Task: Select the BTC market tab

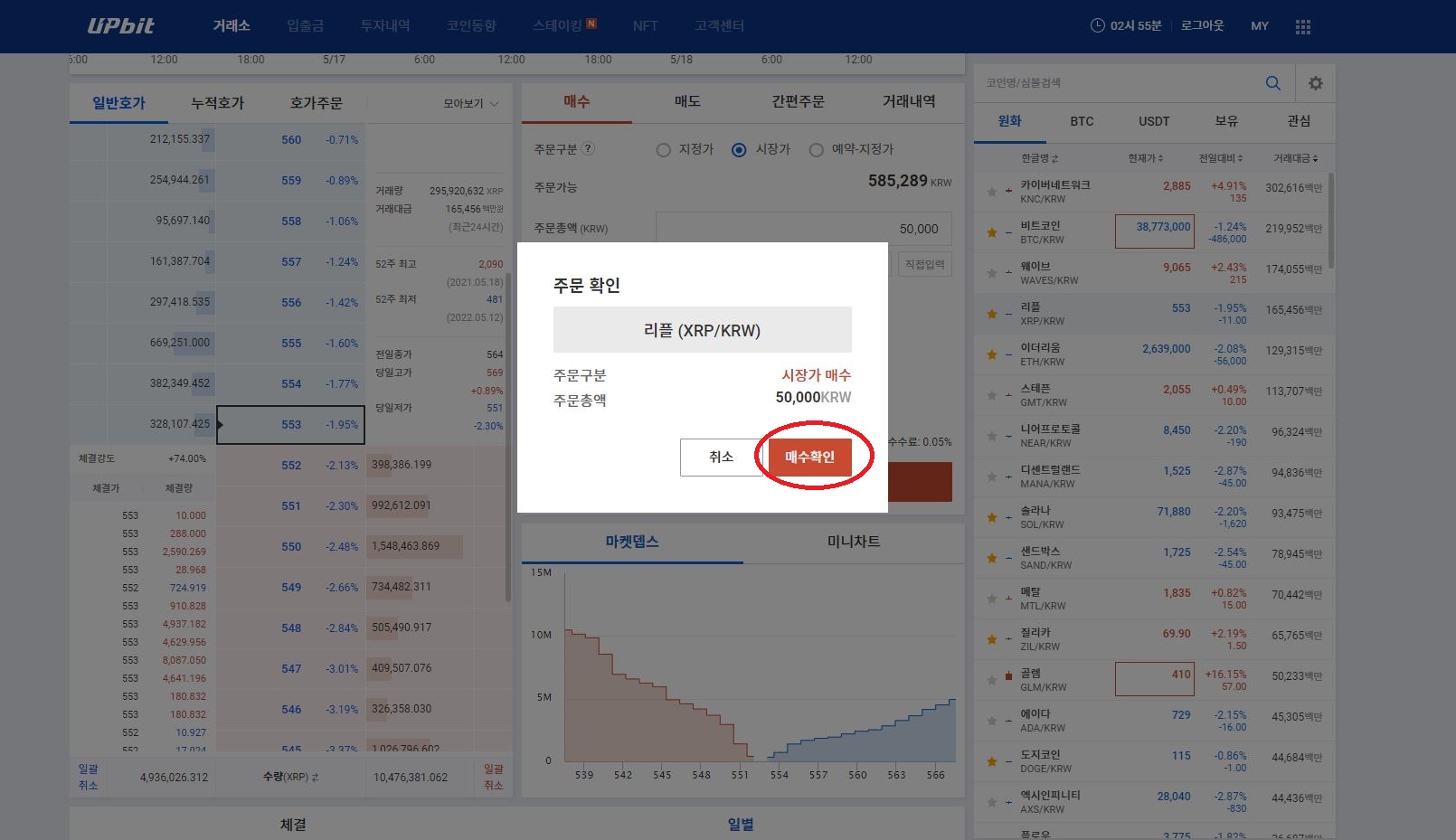Action: [x=1082, y=121]
